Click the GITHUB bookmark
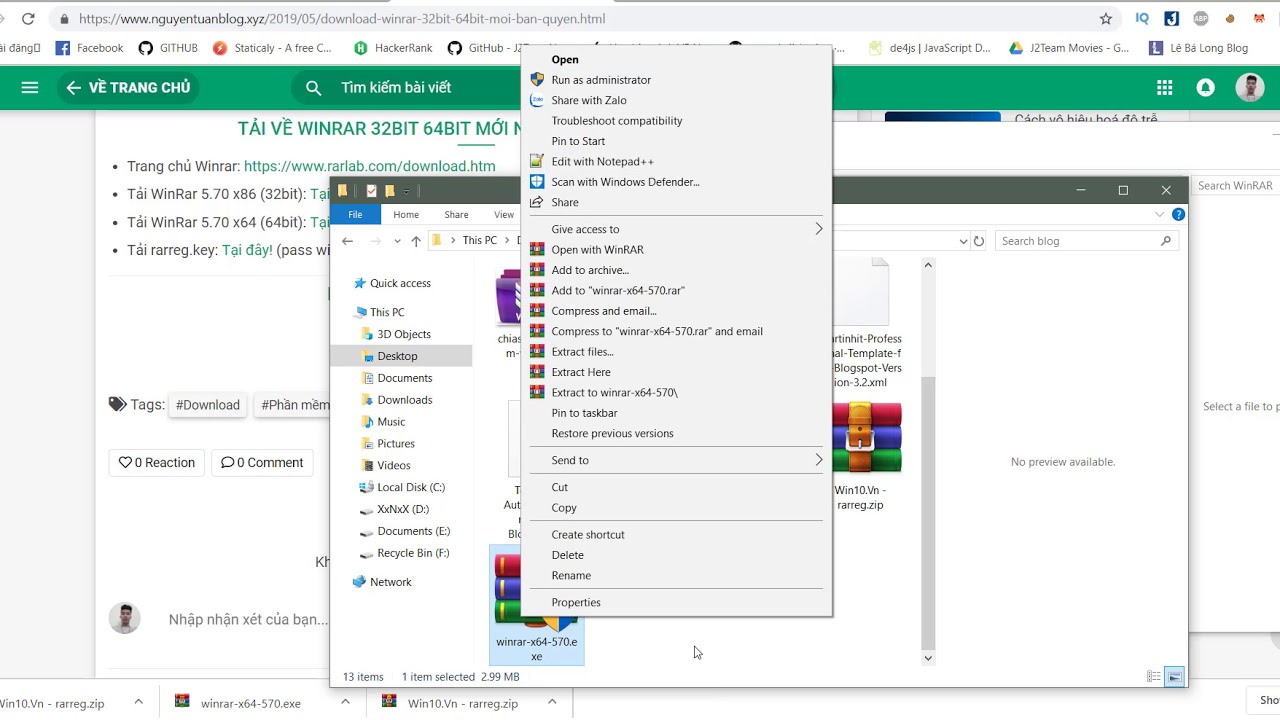This screenshot has width=1280, height=720. 168,48
